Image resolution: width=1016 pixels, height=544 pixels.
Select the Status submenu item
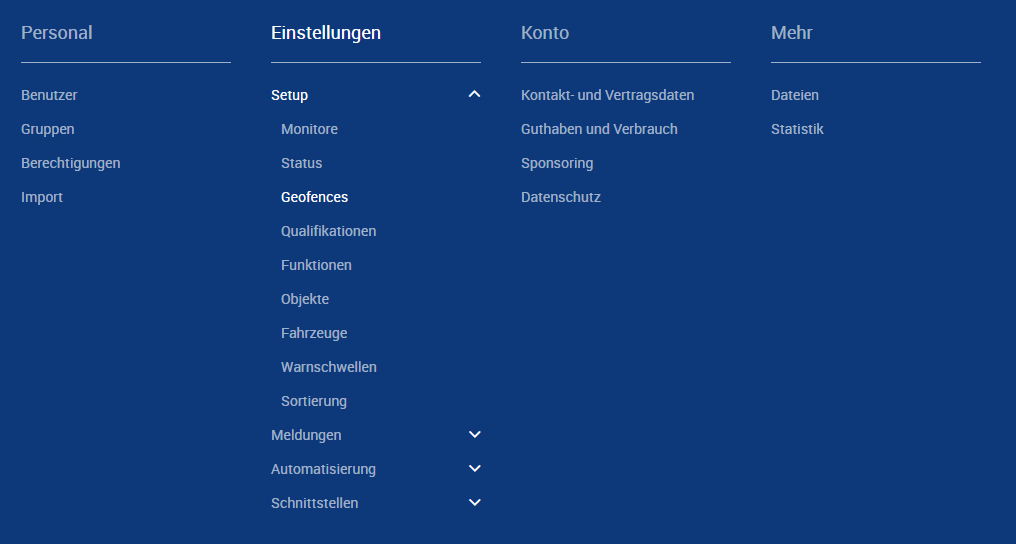tap(301, 163)
